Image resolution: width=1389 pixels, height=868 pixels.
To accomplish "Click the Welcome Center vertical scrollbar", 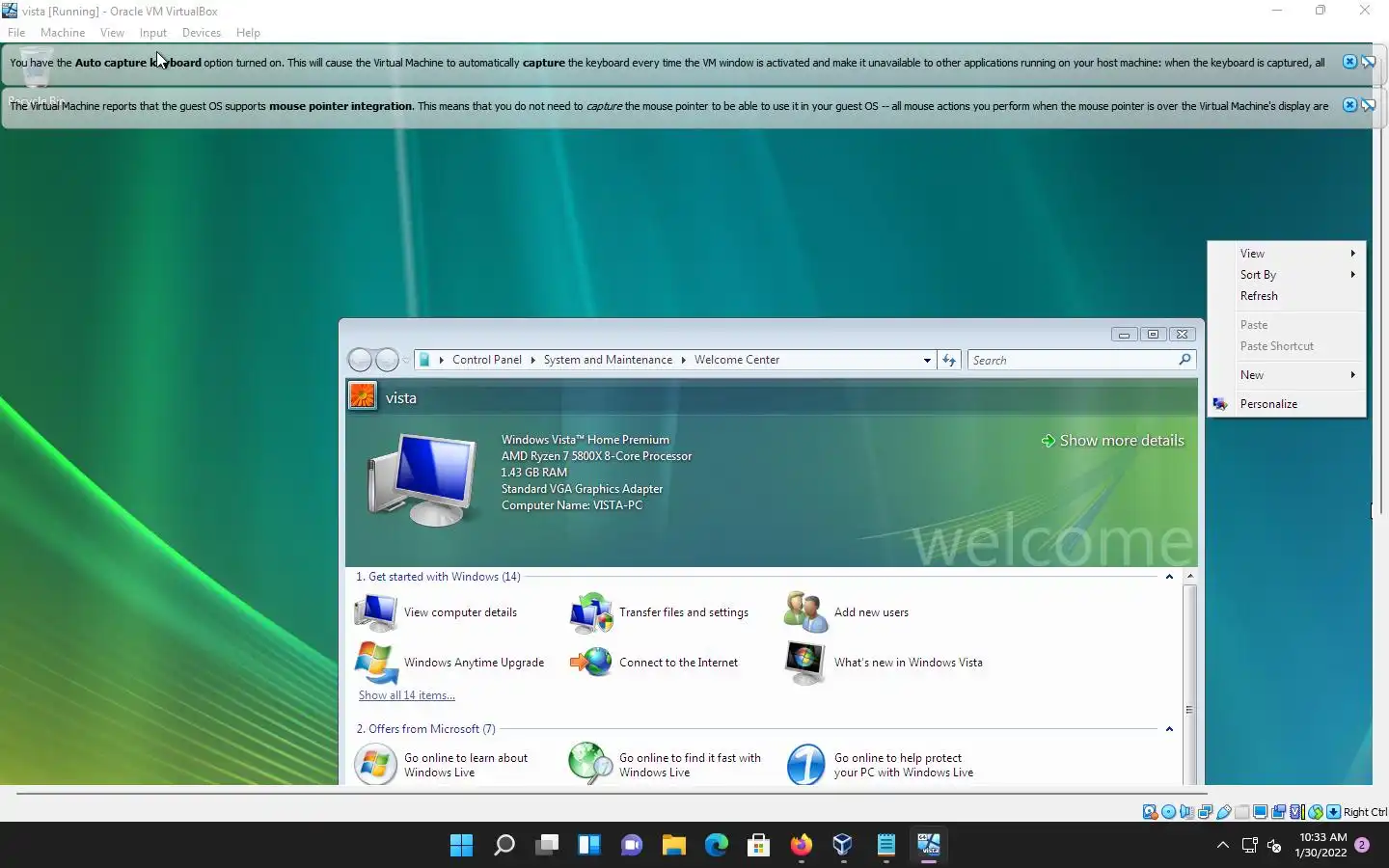I will point(1189,675).
